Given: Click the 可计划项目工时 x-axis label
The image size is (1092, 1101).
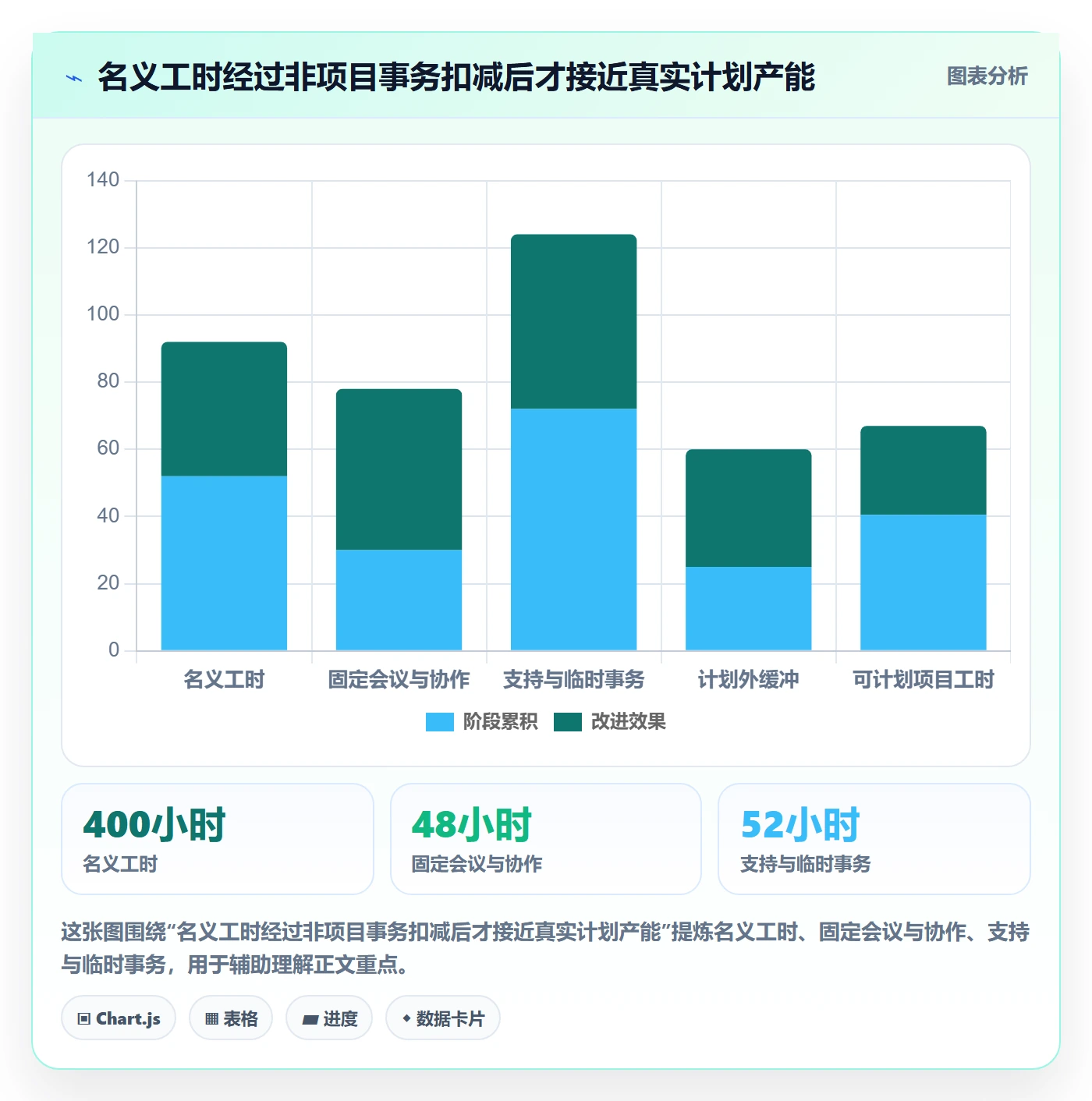Looking at the screenshot, I should pos(923,680).
